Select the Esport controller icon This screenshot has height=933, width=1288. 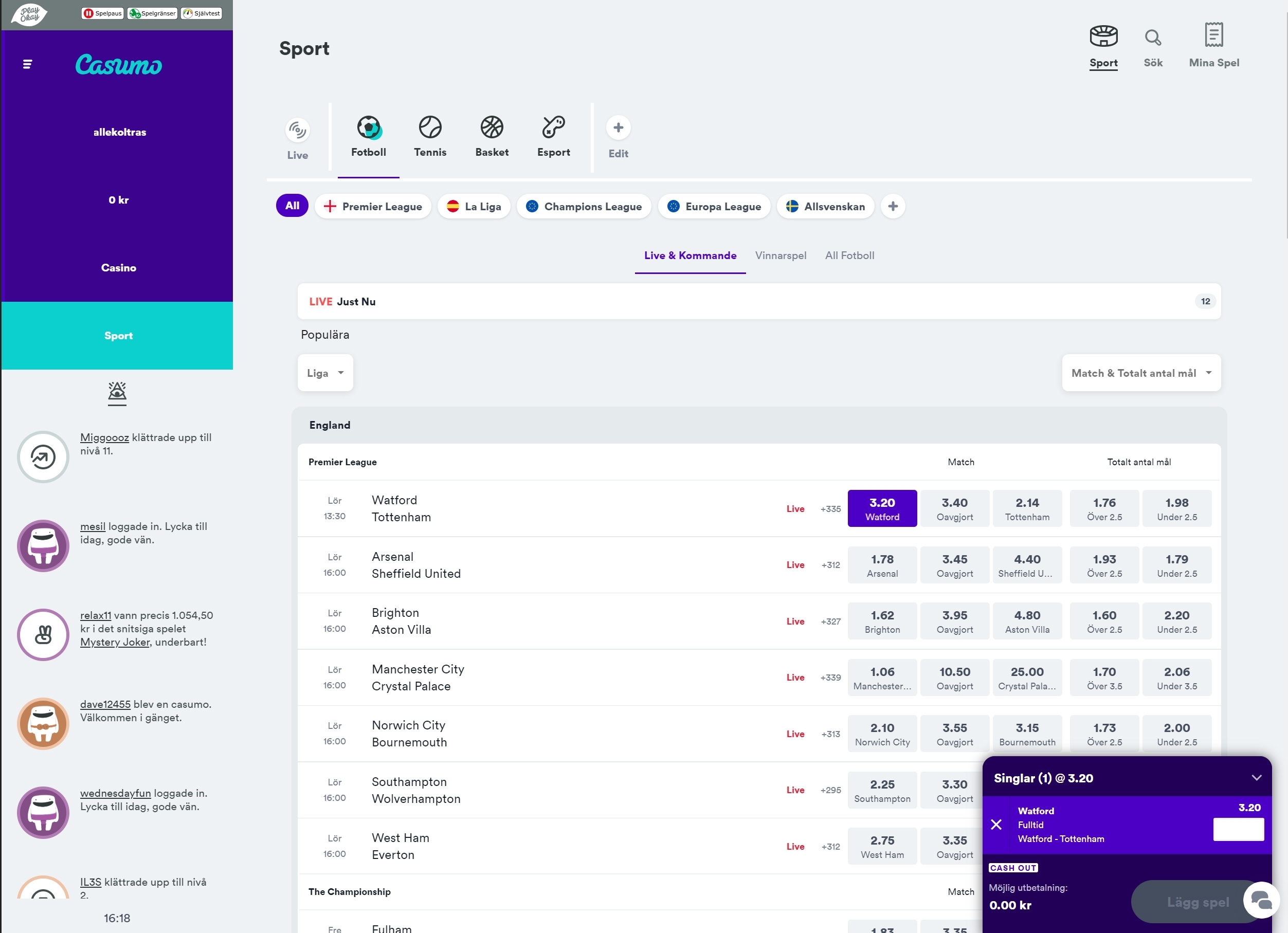click(553, 128)
